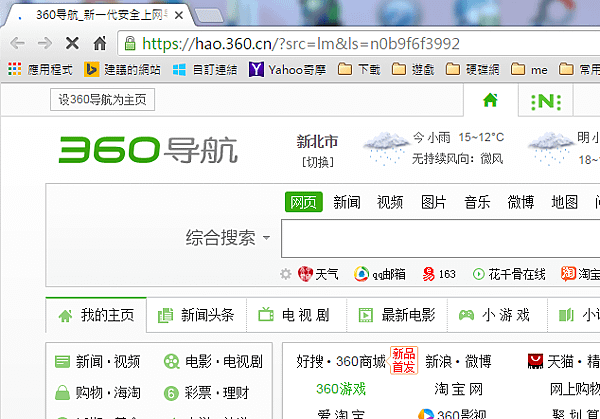Open a new tab button
The image size is (600, 419).
pos(209,16)
